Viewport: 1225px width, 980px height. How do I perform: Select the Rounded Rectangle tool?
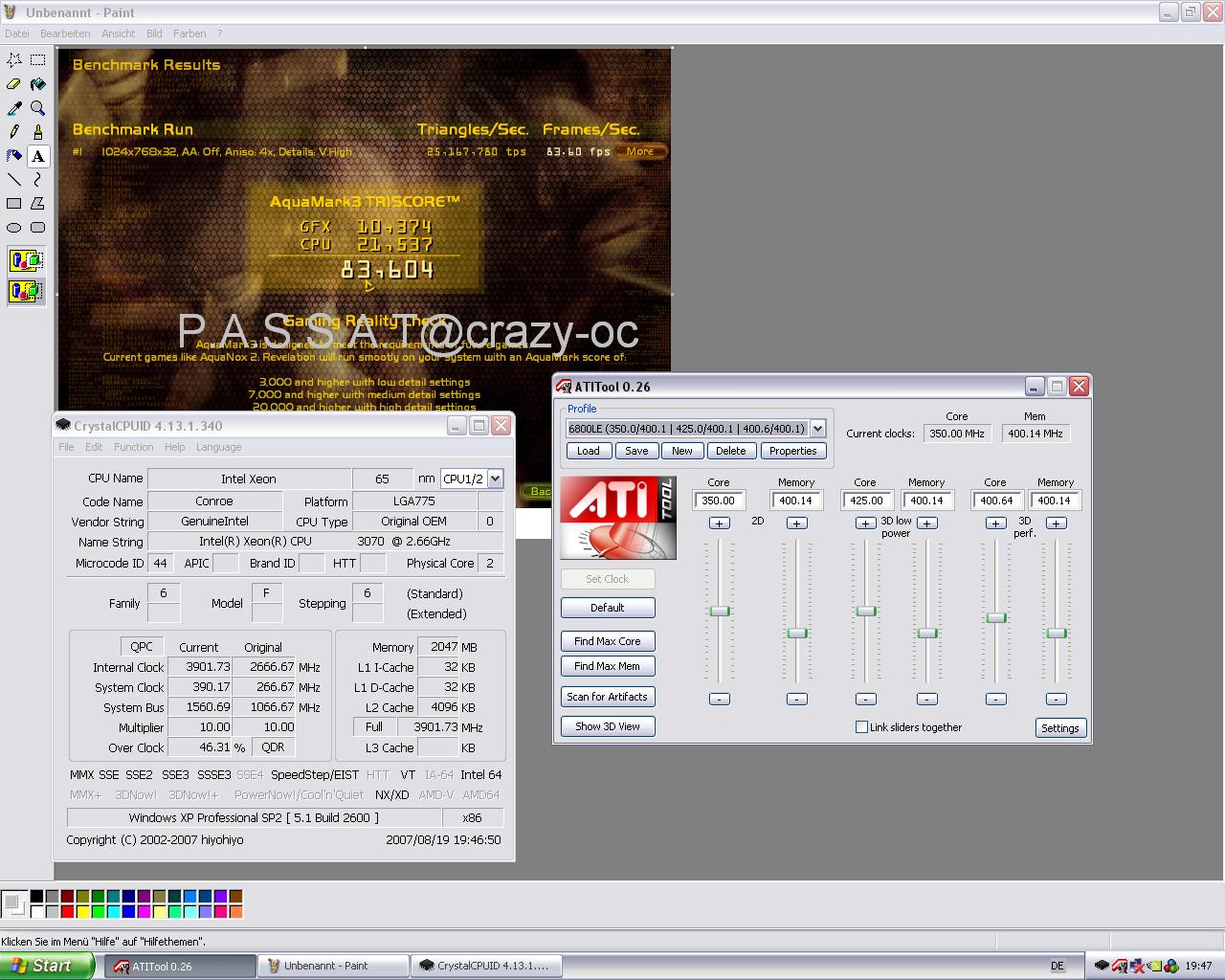point(38,228)
